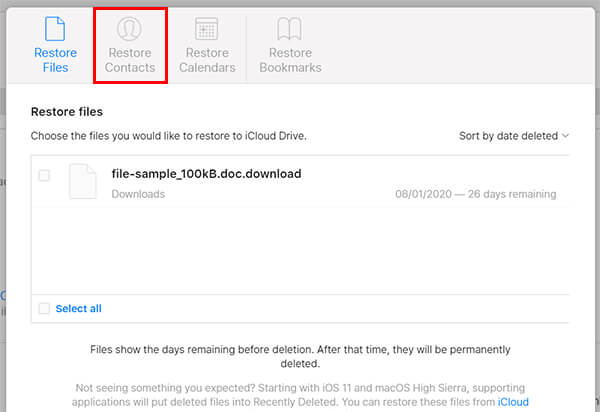Click the Restore Contacts person icon
Viewport: 600px width, 412px height.
[x=129, y=29]
